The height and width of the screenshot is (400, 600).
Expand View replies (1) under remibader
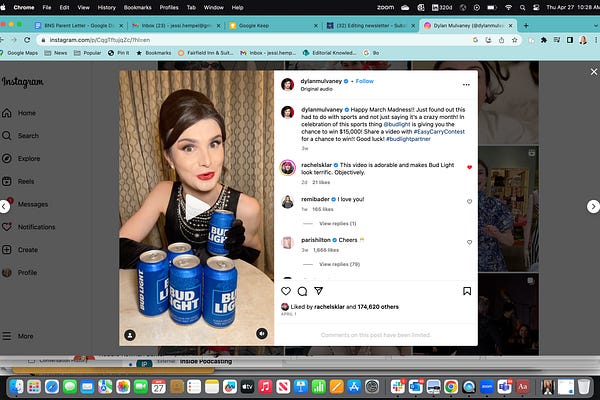(x=338, y=224)
